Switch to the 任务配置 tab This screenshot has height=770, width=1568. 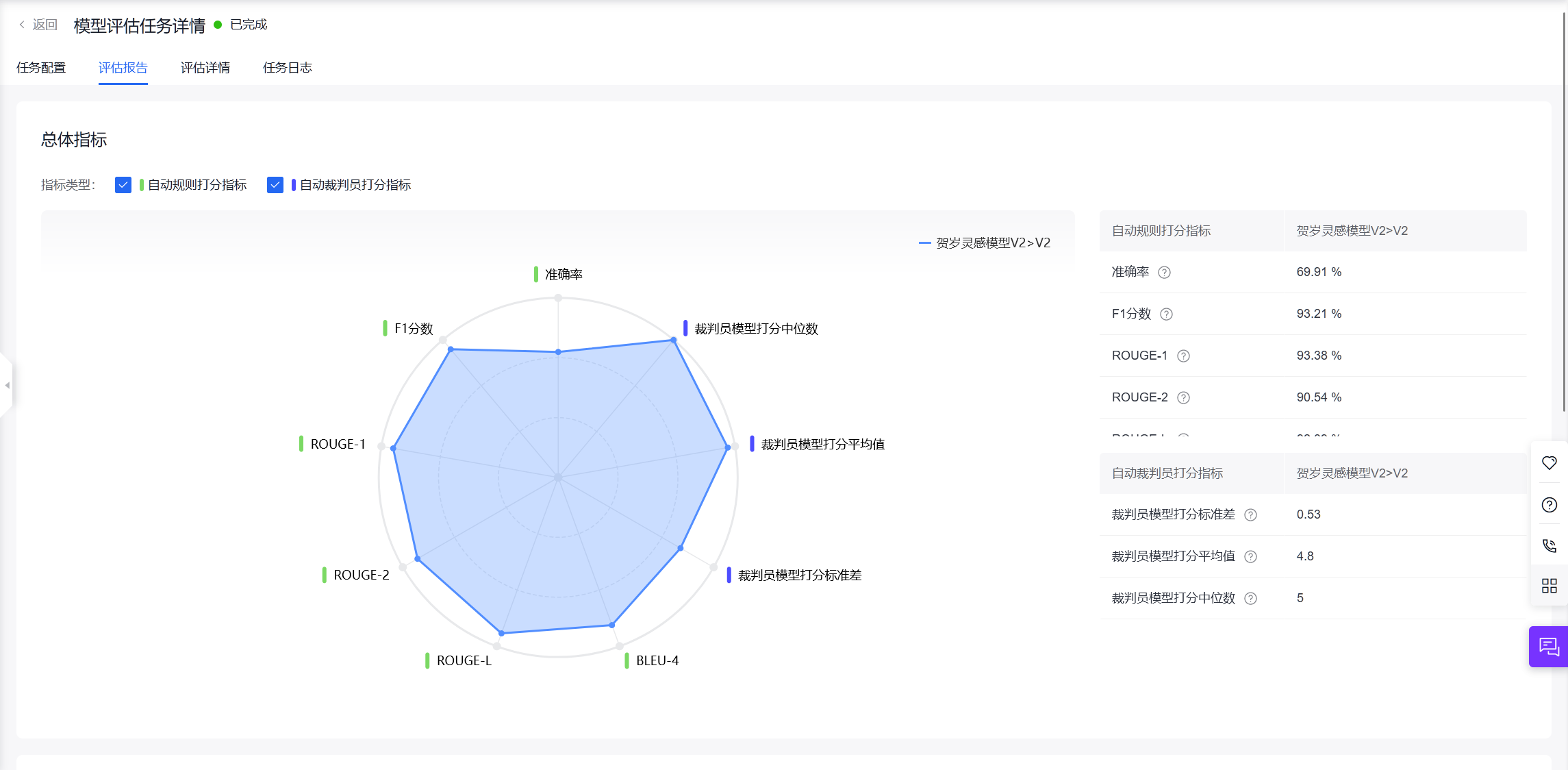(41, 68)
